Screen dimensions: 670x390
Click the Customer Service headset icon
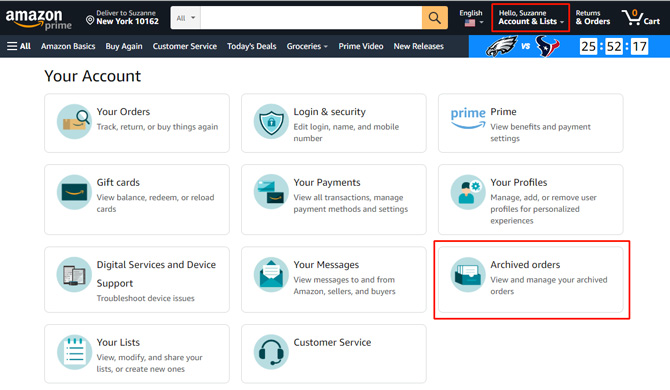[271, 352]
